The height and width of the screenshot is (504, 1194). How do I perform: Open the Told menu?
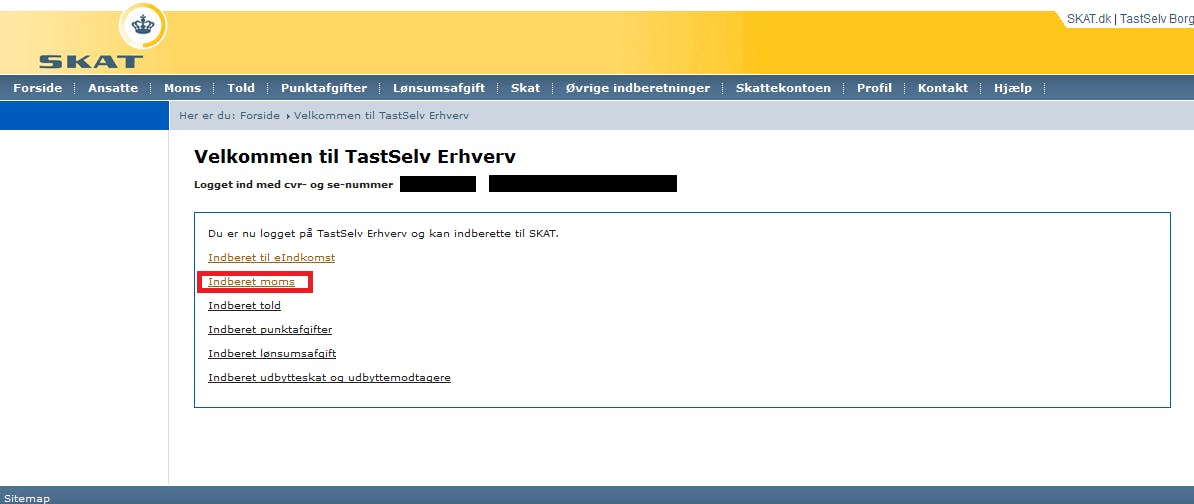[x=241, y=88]
